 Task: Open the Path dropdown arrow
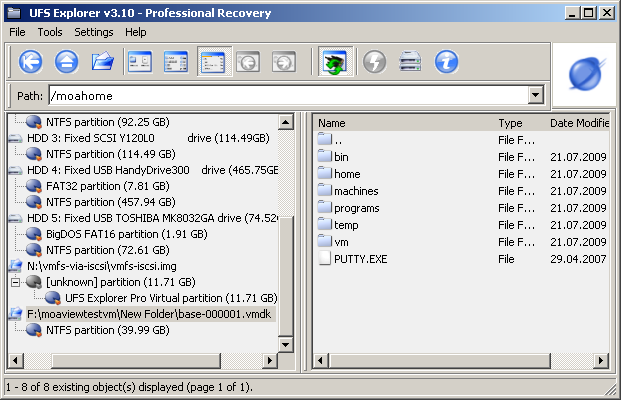pos(536,96)
